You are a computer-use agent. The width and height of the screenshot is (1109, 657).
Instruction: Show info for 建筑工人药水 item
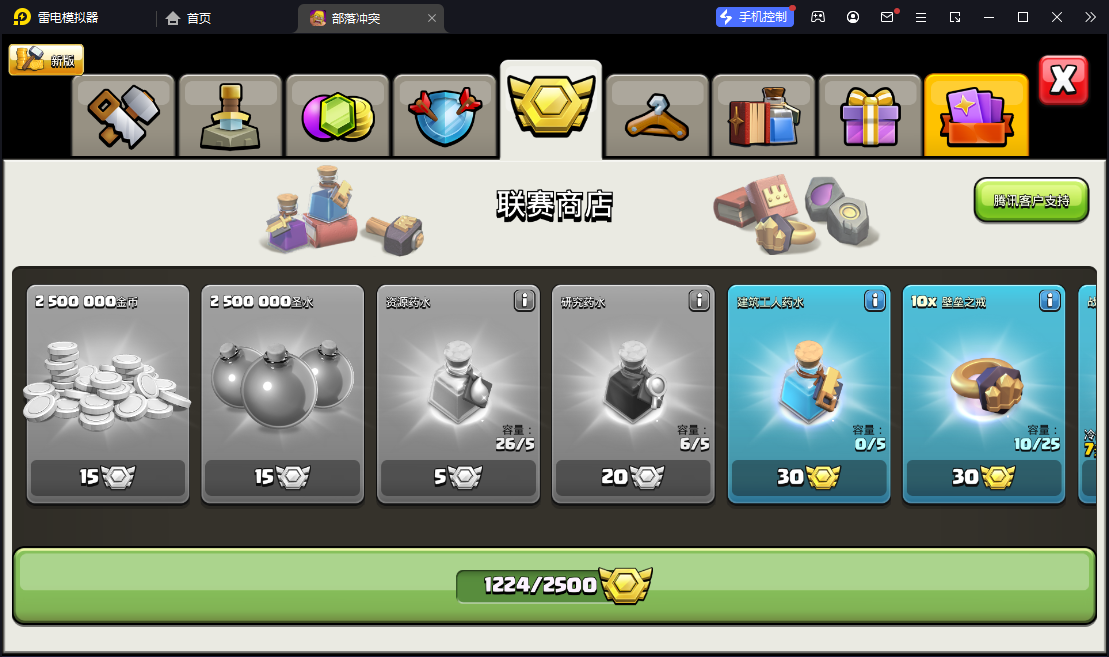tap(874, 301)
